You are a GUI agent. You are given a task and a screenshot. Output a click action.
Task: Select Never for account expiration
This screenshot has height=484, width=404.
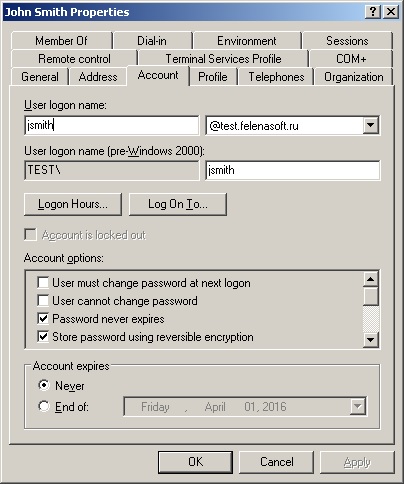pos(44,385)
